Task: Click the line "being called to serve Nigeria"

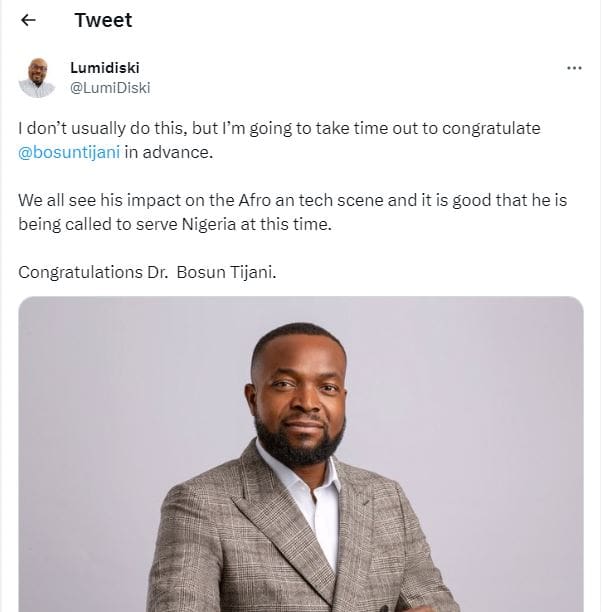Action: (x=175, y=224)
